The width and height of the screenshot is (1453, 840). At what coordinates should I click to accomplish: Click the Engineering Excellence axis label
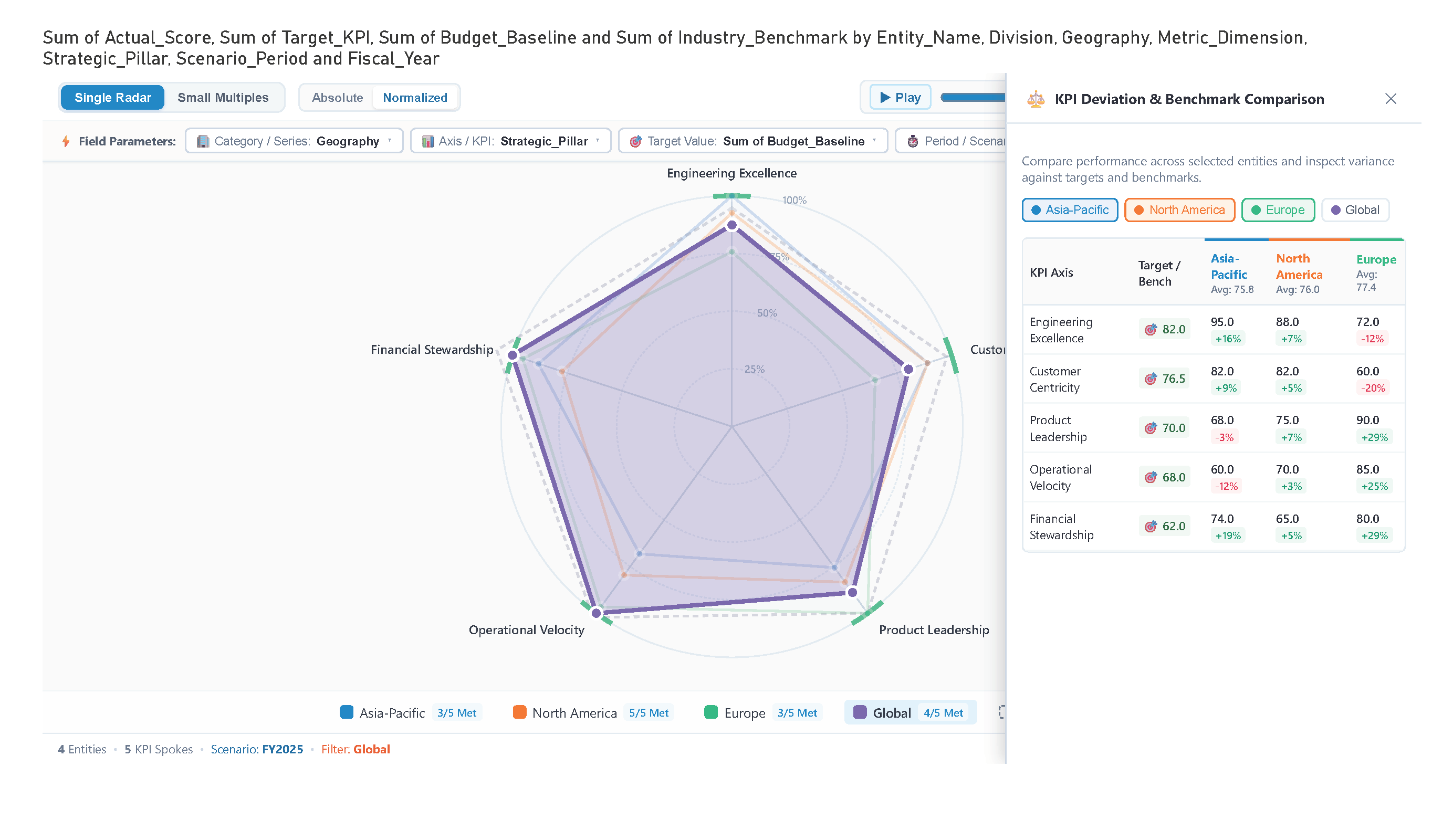(731, 174)
